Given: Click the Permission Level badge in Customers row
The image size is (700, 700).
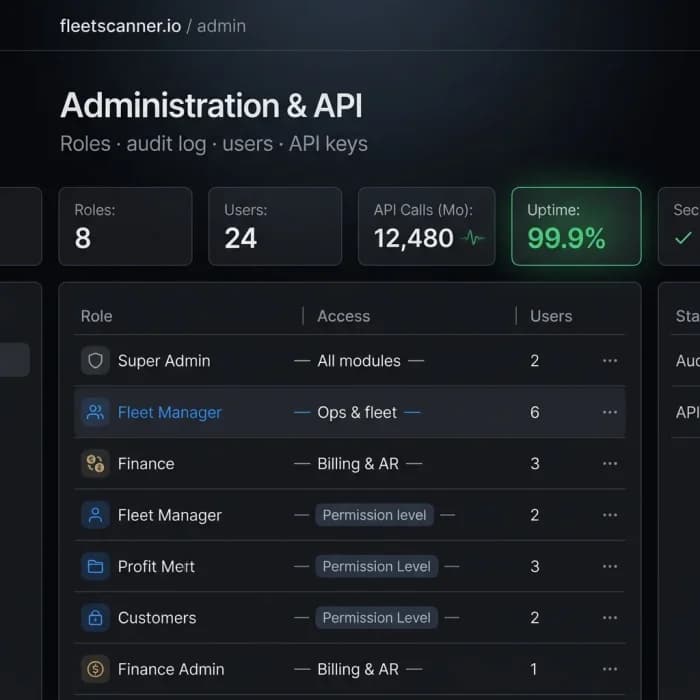Looking at the screenshot, I should pos(377,617).
